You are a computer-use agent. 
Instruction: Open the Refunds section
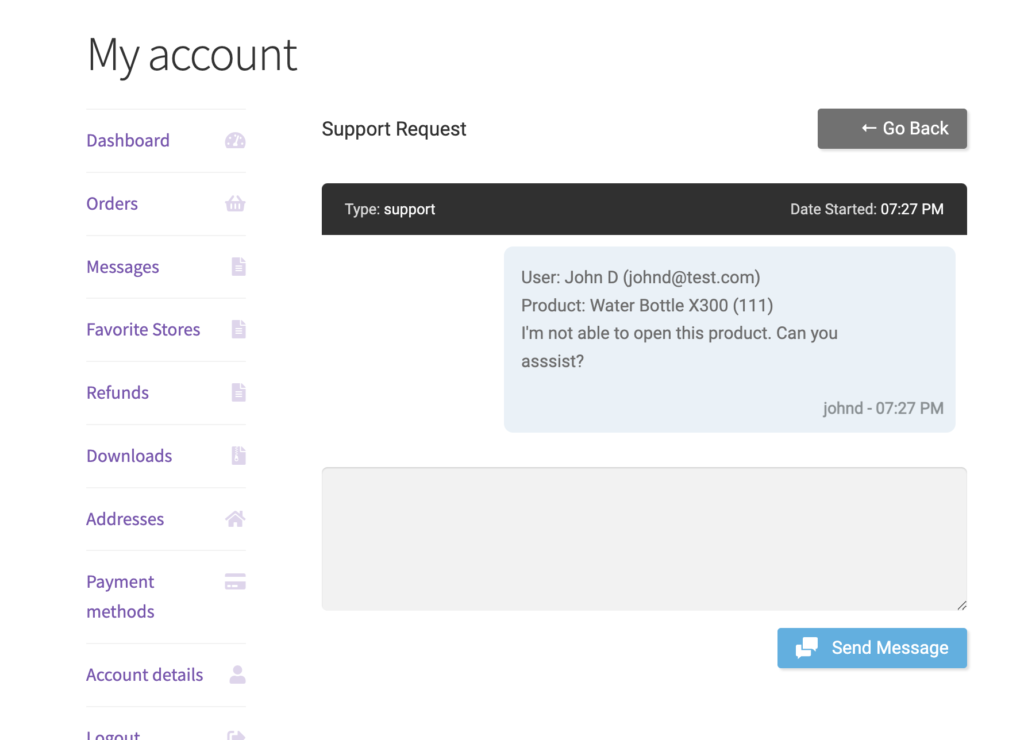(x=118, y=393)
